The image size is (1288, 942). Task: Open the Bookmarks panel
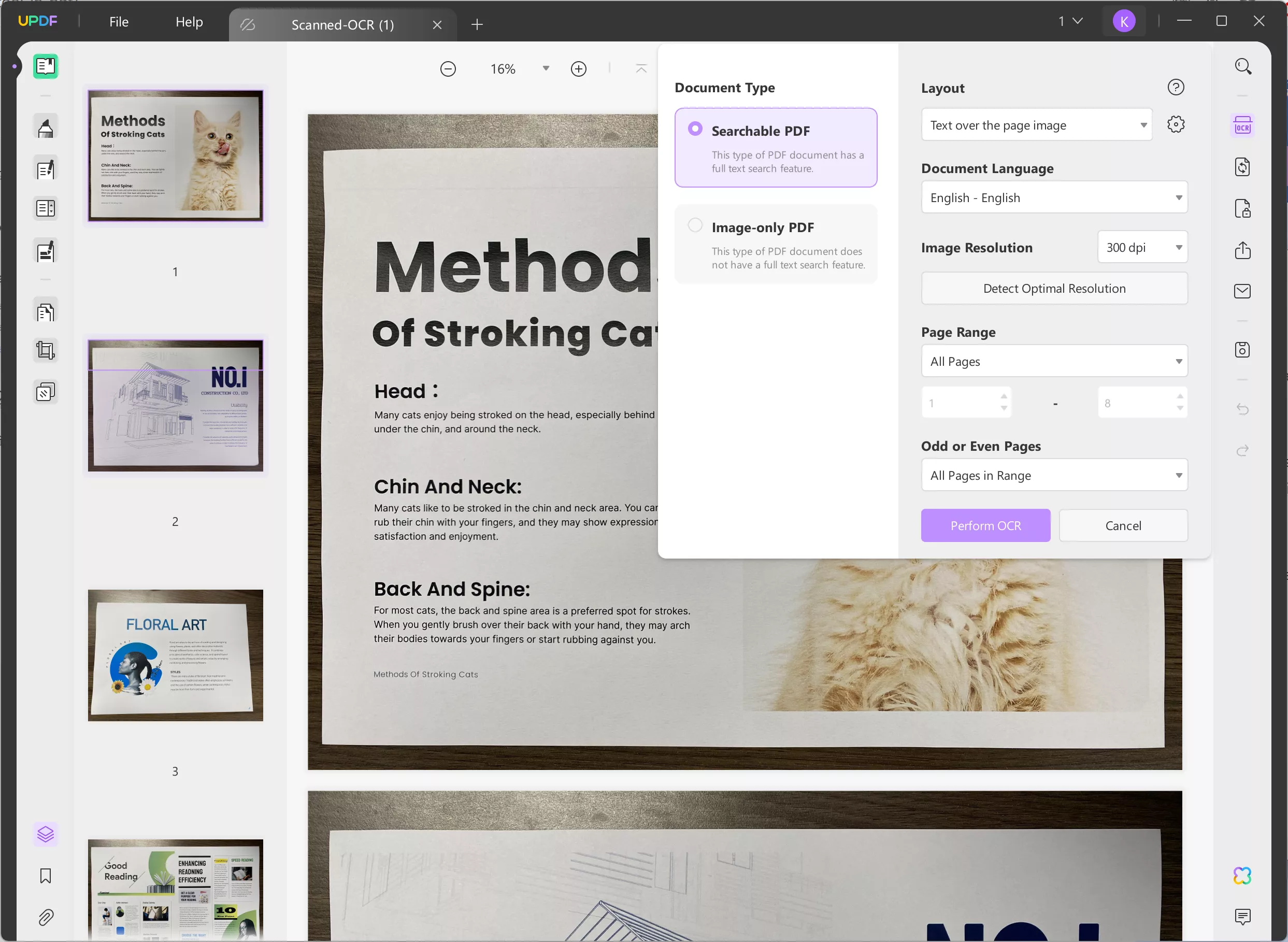(x=46, y=876)
